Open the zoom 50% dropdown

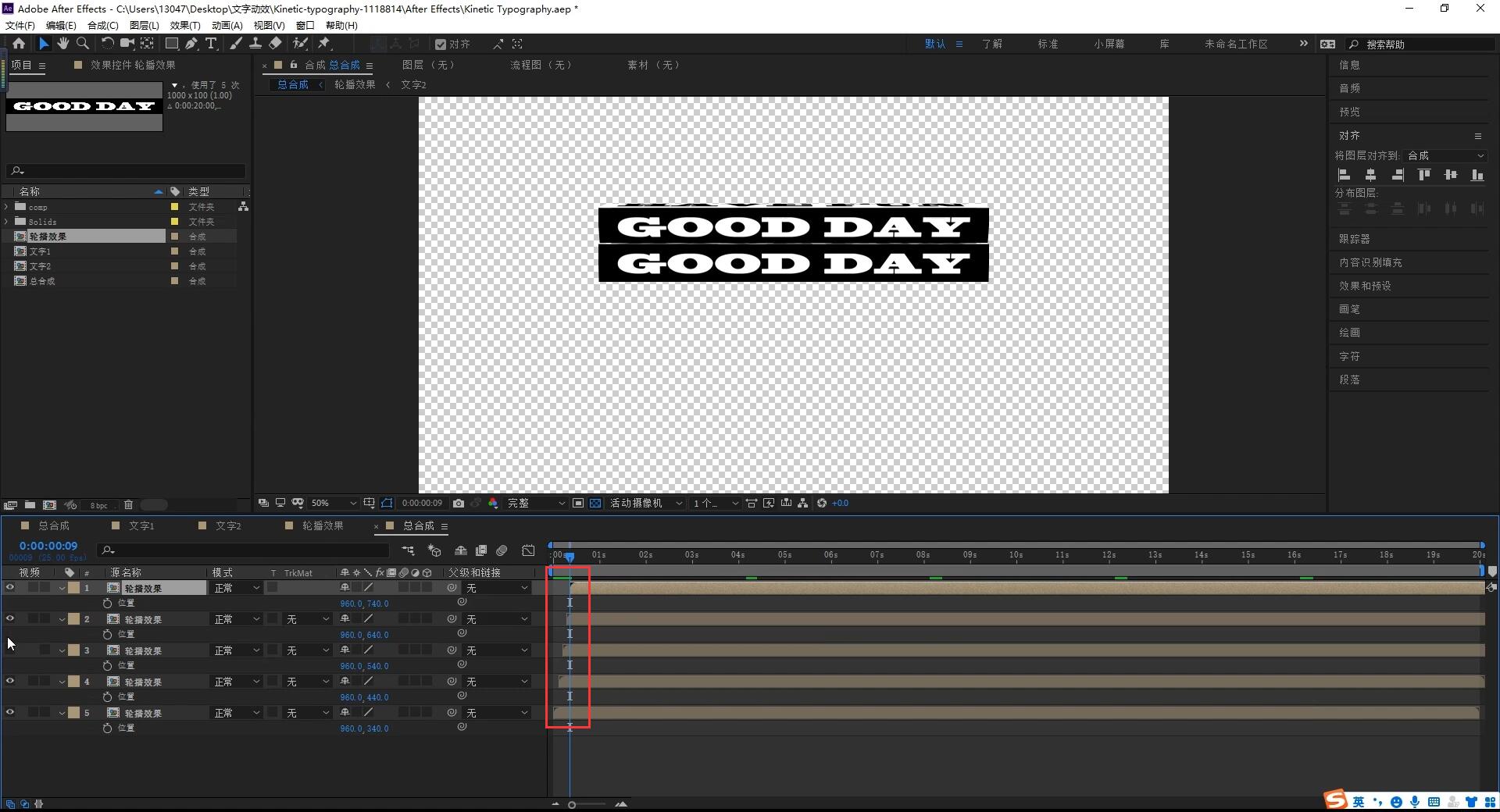(334, 504)
